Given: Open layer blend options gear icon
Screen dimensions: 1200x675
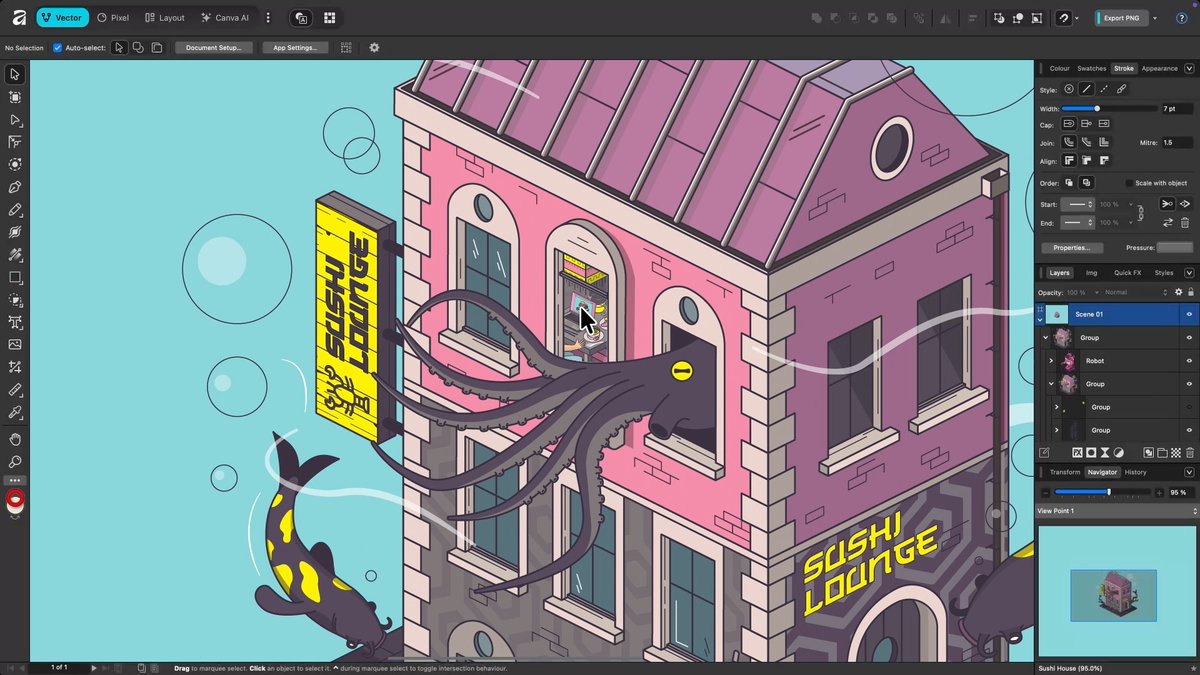Looking at the screenshot, I should click(x=1178, y=292).
